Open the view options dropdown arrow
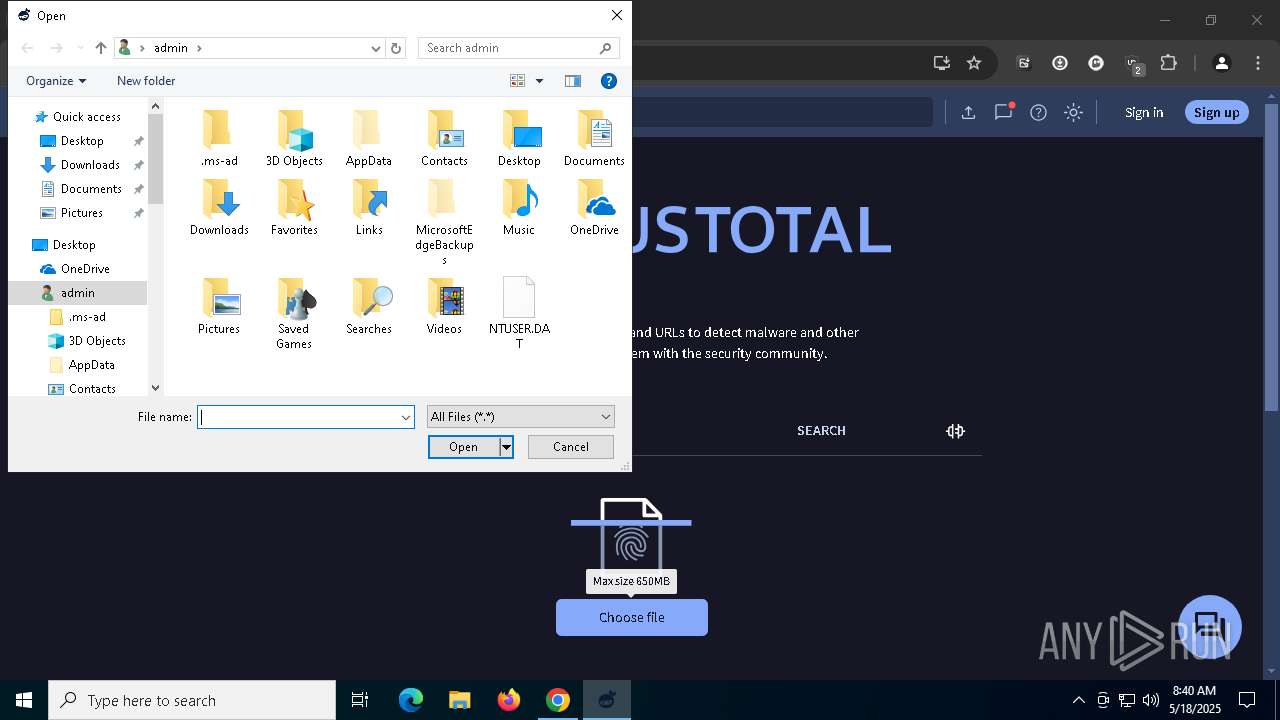Image resolution: width=1280 pixels, height=720 pixels. point(539,81)
